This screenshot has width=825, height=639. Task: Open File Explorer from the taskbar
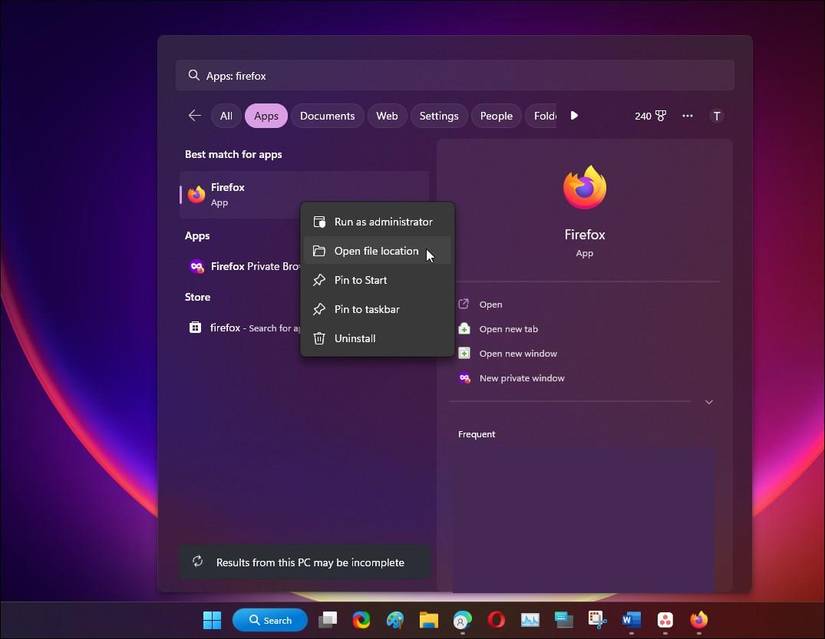coord(429,620)
